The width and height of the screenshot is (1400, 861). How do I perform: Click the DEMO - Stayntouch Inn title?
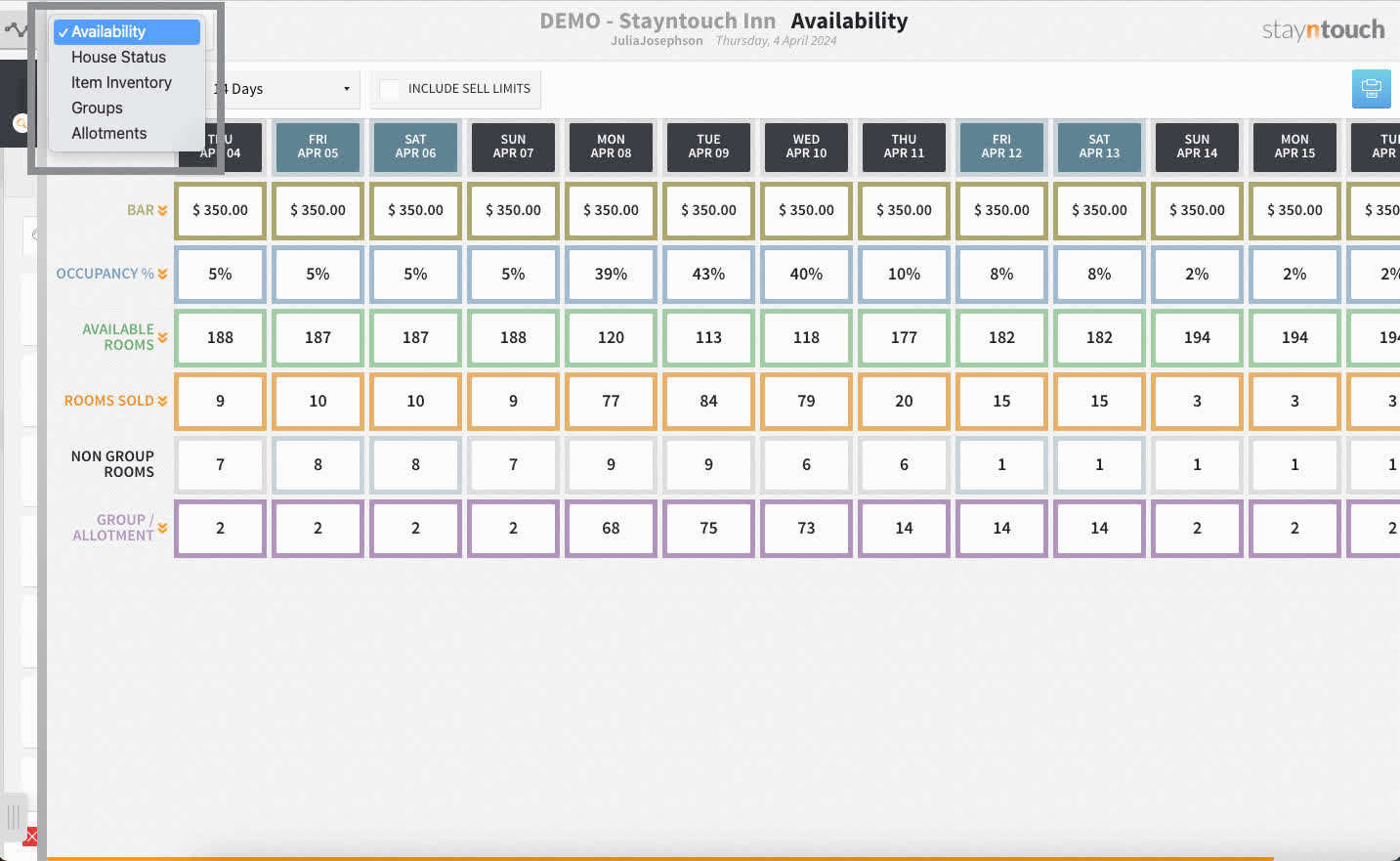pyautogui.click(x=658, y=21)
